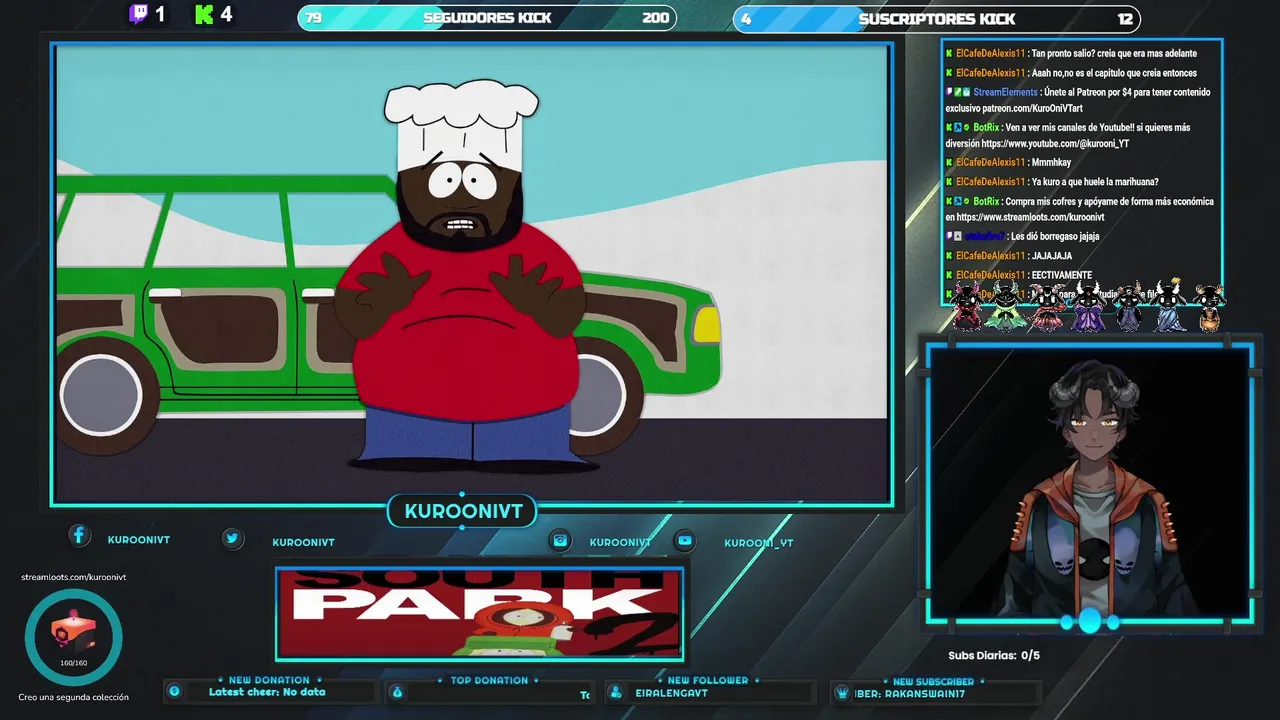This screenshot has width=1280, height=720.
Task: Click the Twitter bird icon
Action: pos(232,538)
